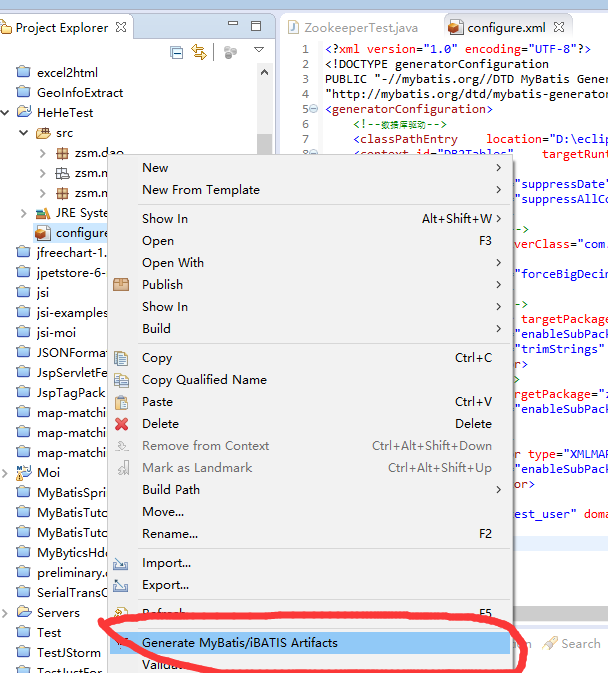Click the JRE System Library icon

tap(43, 213)
